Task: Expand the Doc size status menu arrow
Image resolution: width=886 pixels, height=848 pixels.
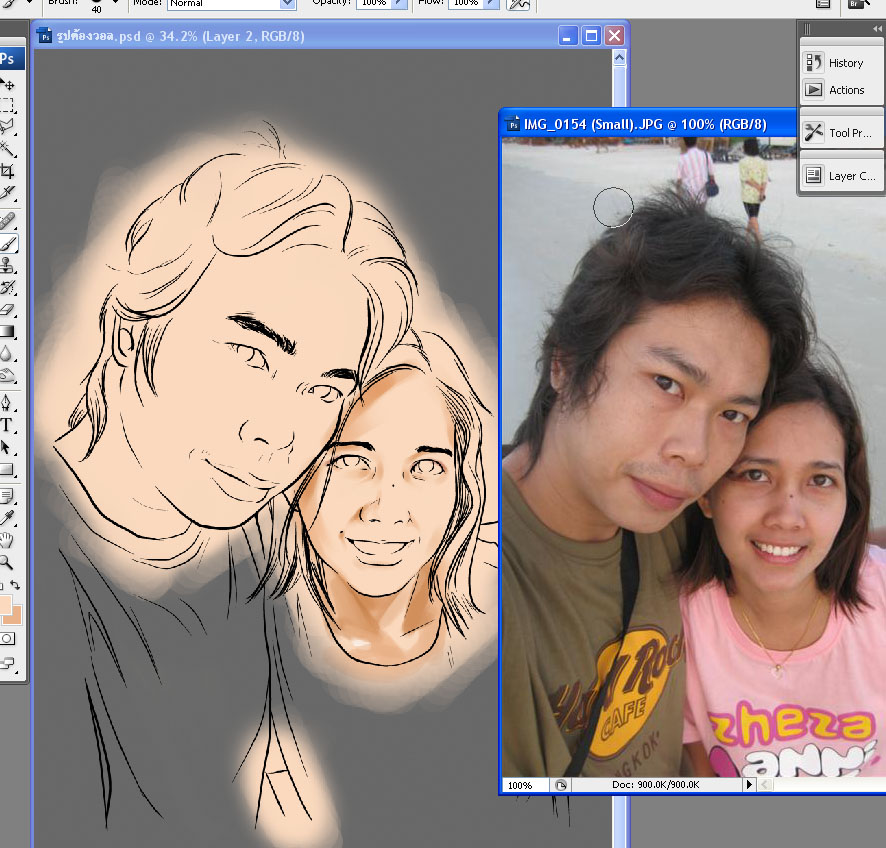Action: coord(749,785)
